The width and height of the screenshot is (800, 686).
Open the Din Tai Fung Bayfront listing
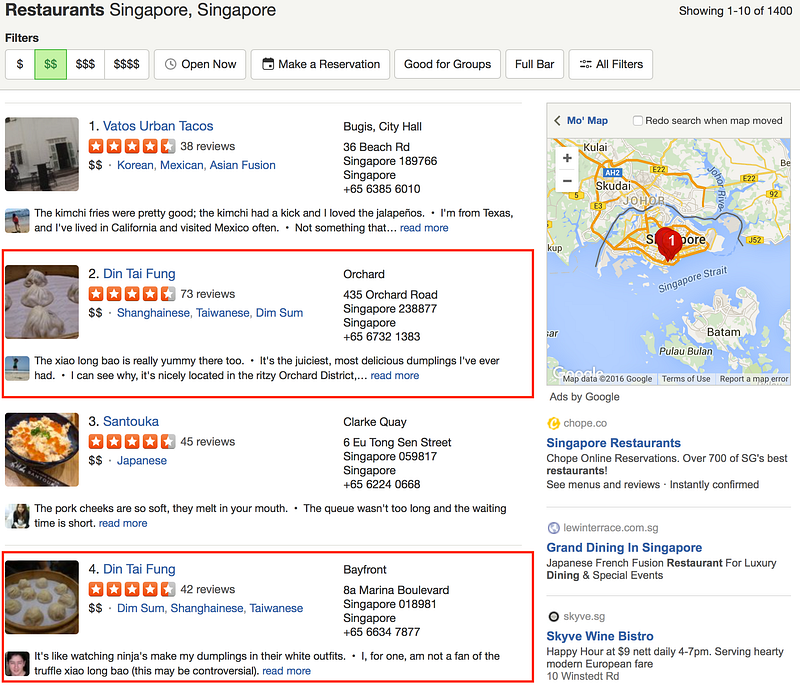(139, 569)
